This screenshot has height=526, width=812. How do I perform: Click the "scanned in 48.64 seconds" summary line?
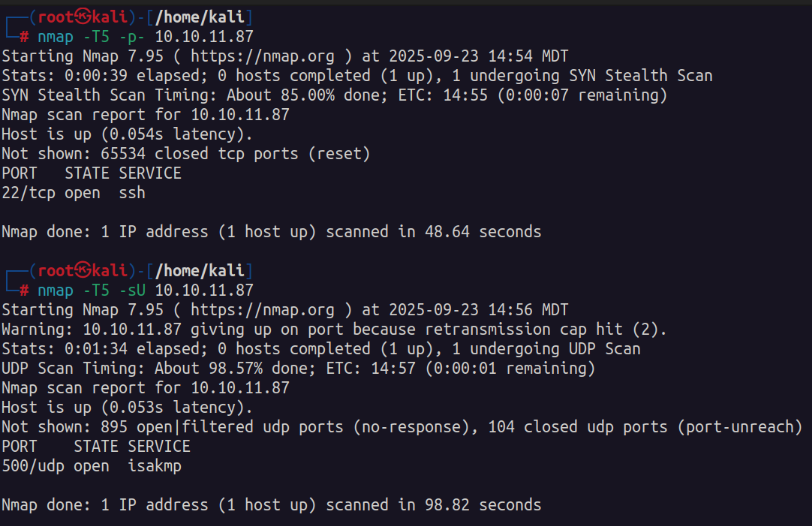pyautogui.click(x=271, y=232)
